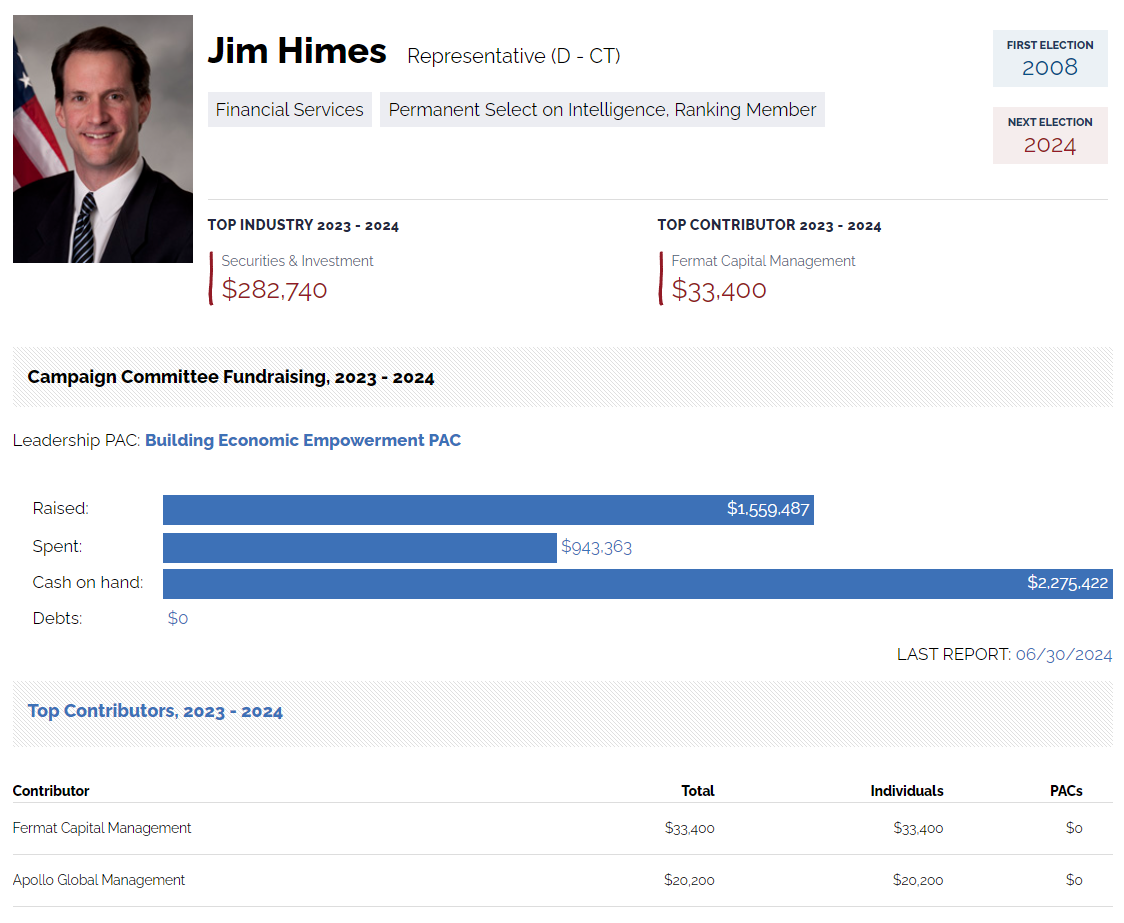Click the Spent $943,363 bar
This screenshot has width=1124, height=923.
[360, 547]
